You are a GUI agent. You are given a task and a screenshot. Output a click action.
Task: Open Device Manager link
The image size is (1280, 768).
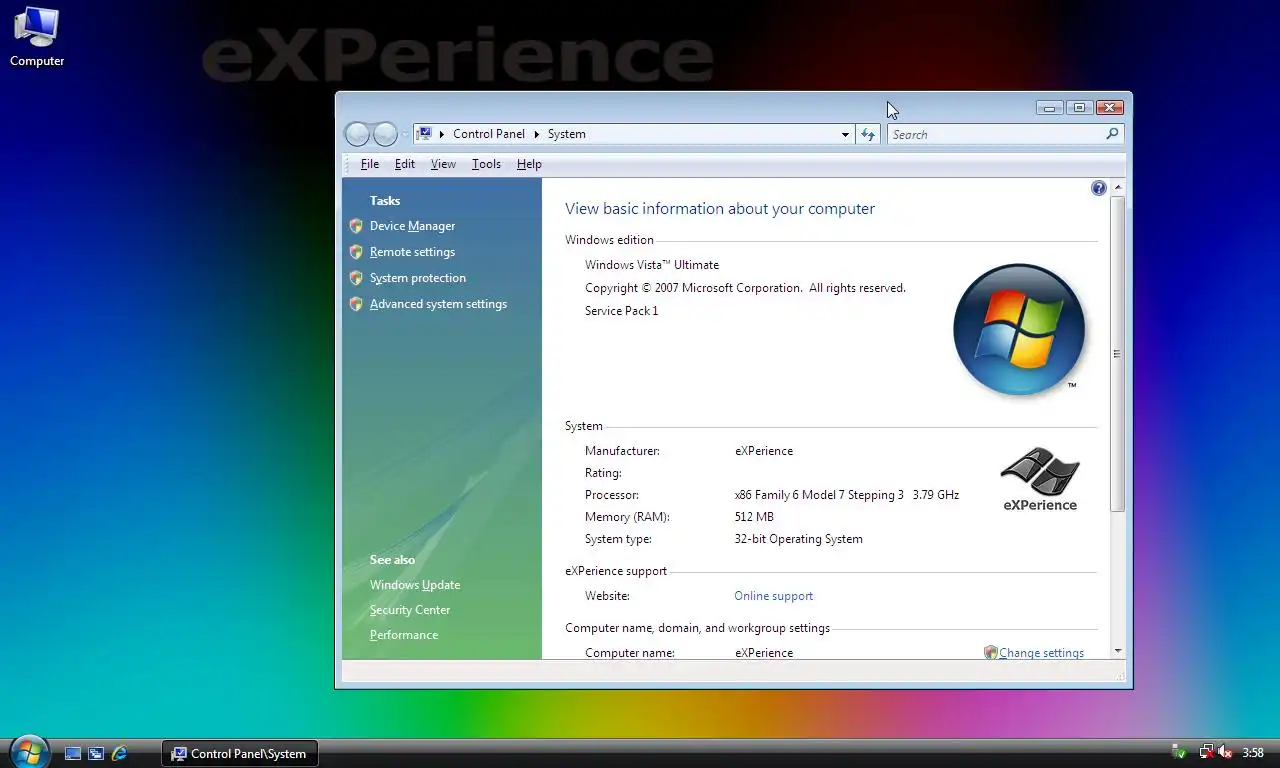point(412,226)
